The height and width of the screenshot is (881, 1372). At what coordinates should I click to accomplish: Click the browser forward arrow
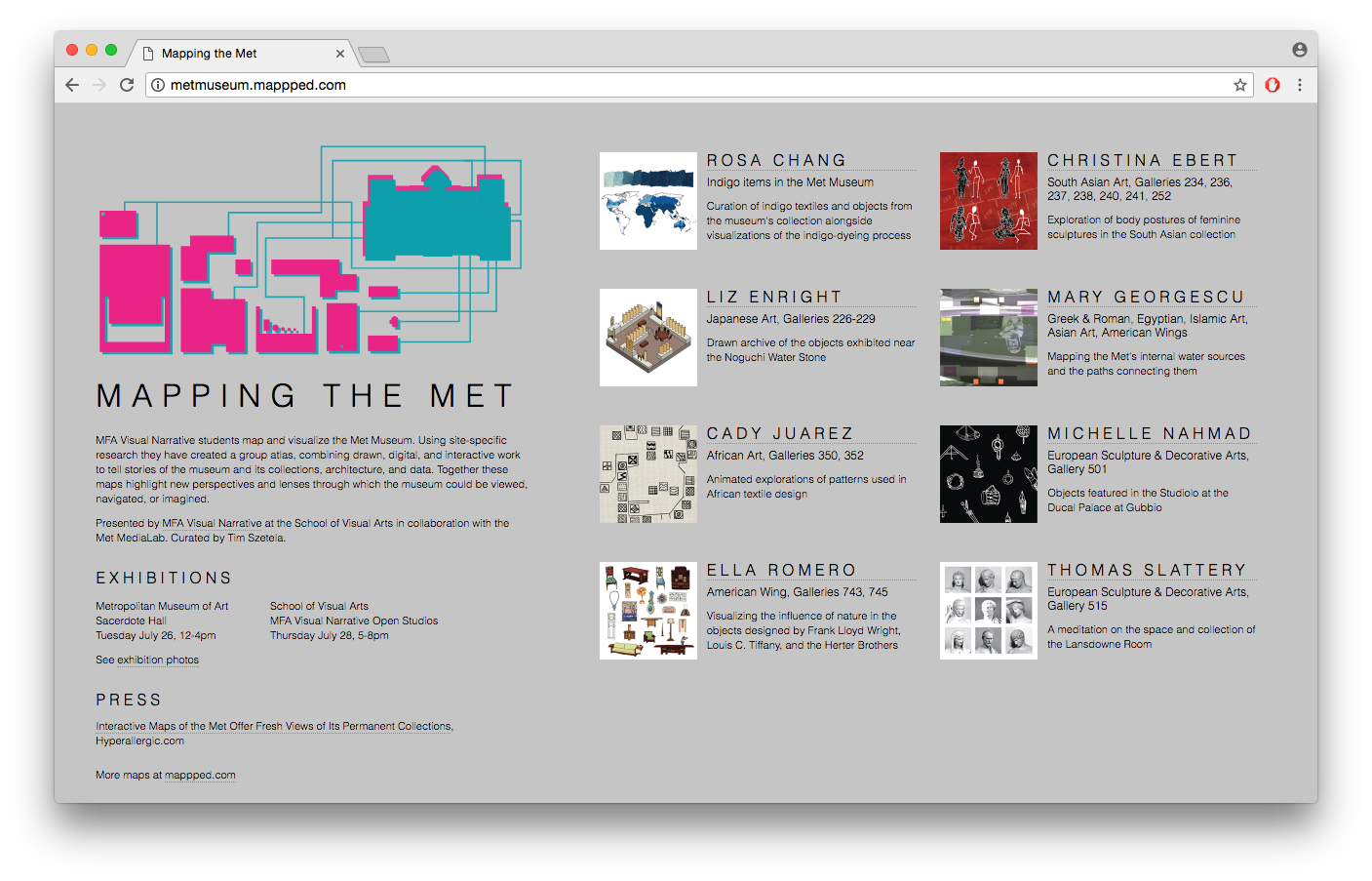99,85
